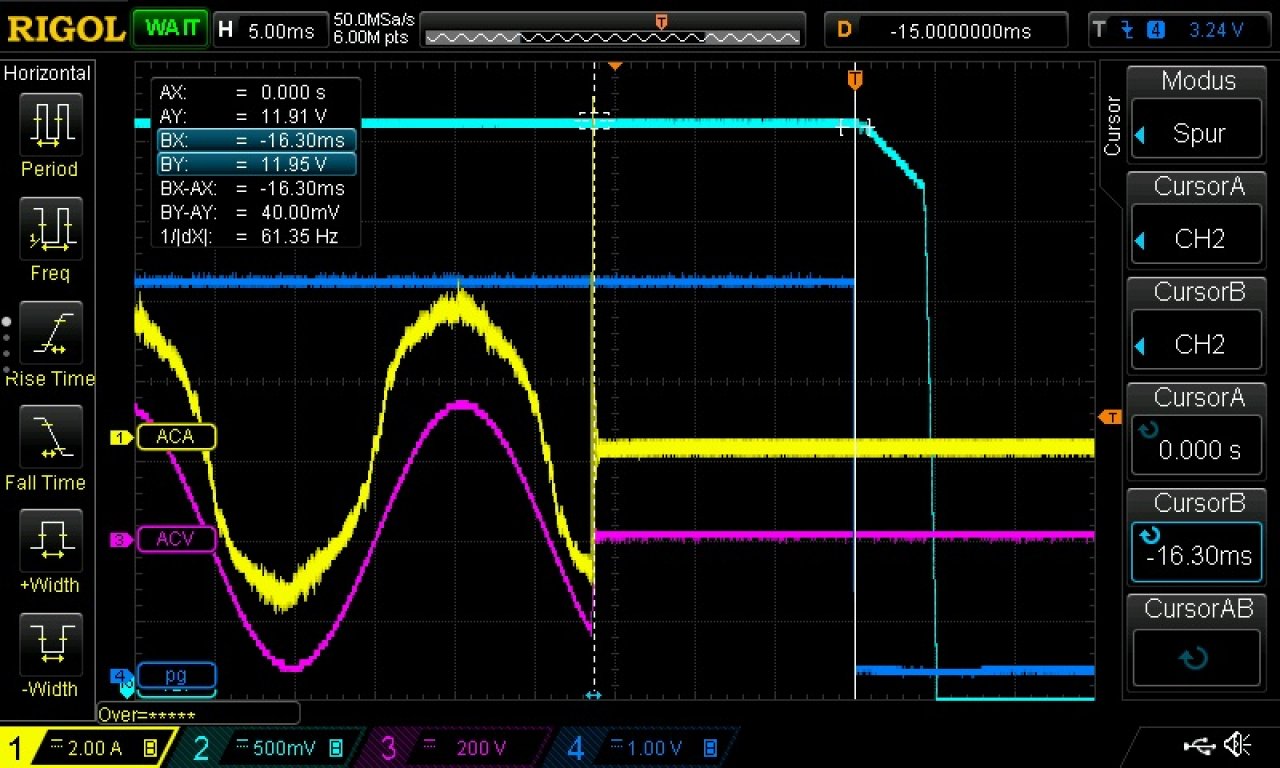Image resolution: width=1280 pixels, height=768 pixels.
Task: Click the D -15.0000000ms delay readout
Action: click(x=945, y=30)
